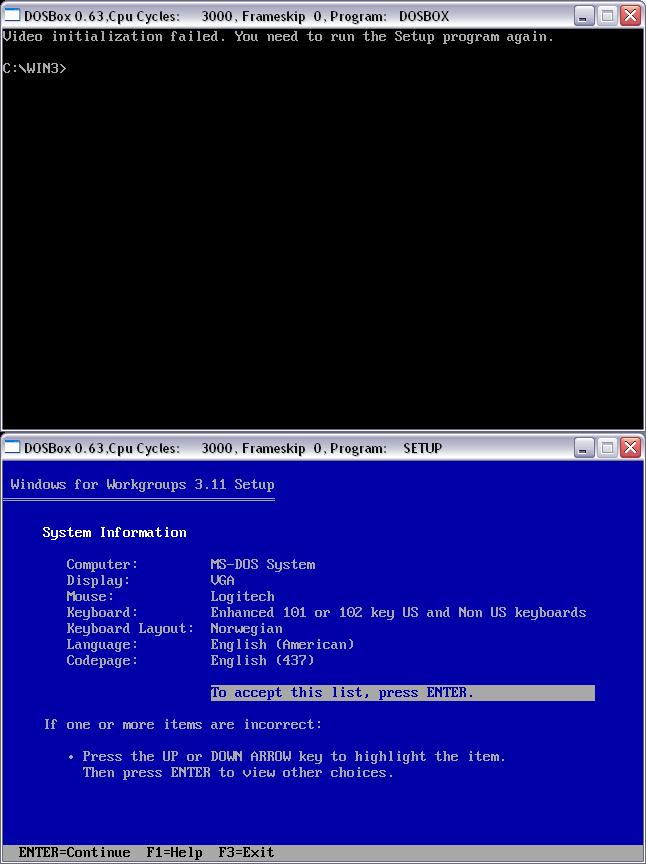Select the 'Enhanced 101 or 102 key' keyboard value
The image size is (646, 864).
click(x=398, y=613)
